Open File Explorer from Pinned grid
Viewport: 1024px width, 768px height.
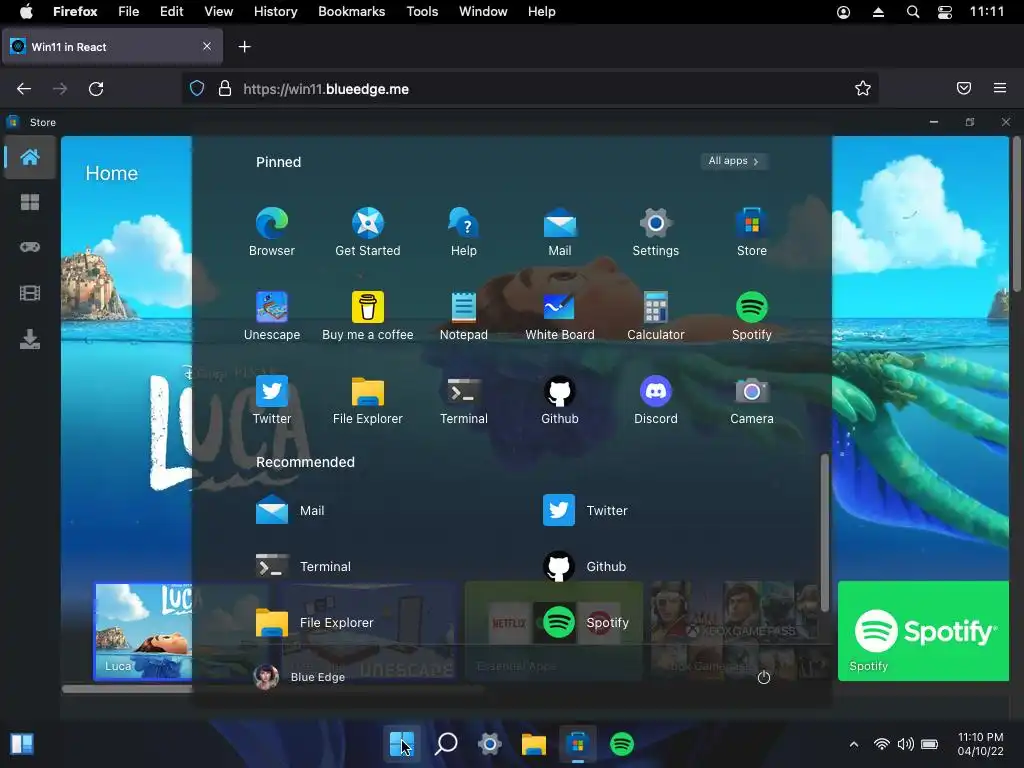tap(368, 400)
